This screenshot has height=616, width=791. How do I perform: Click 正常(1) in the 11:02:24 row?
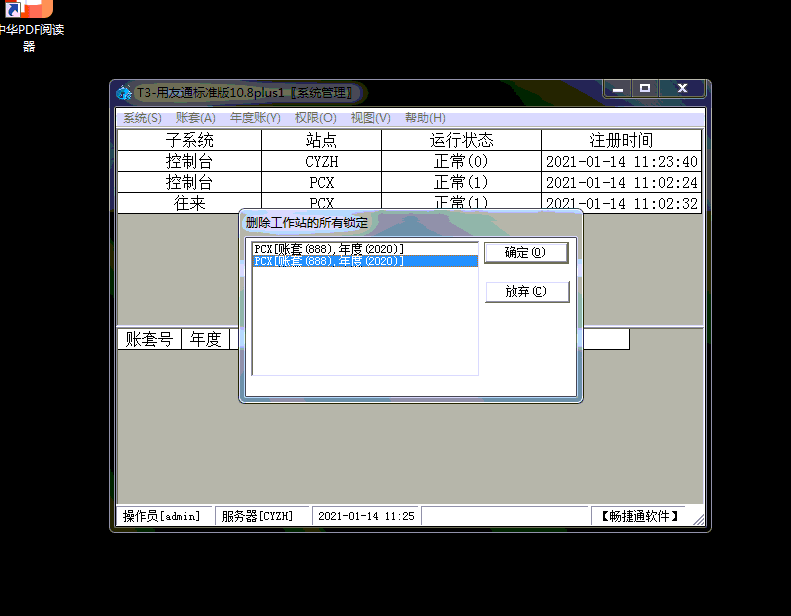461,182
